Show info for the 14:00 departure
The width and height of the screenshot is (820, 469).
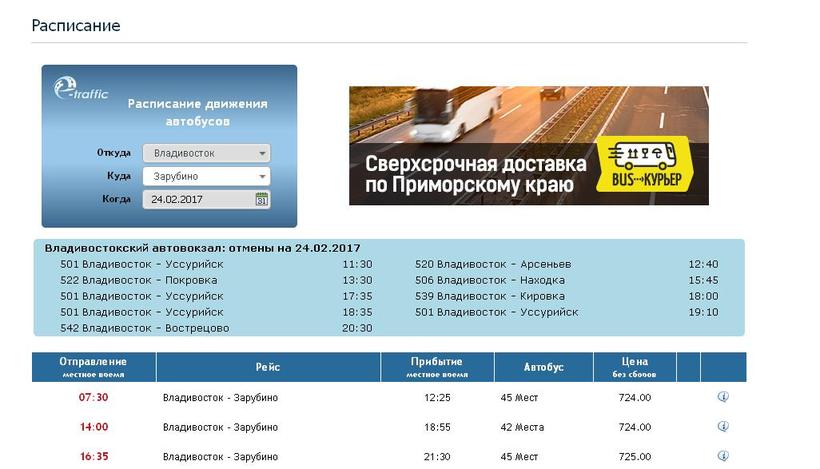pyautogui.click(x=723, y=427)
